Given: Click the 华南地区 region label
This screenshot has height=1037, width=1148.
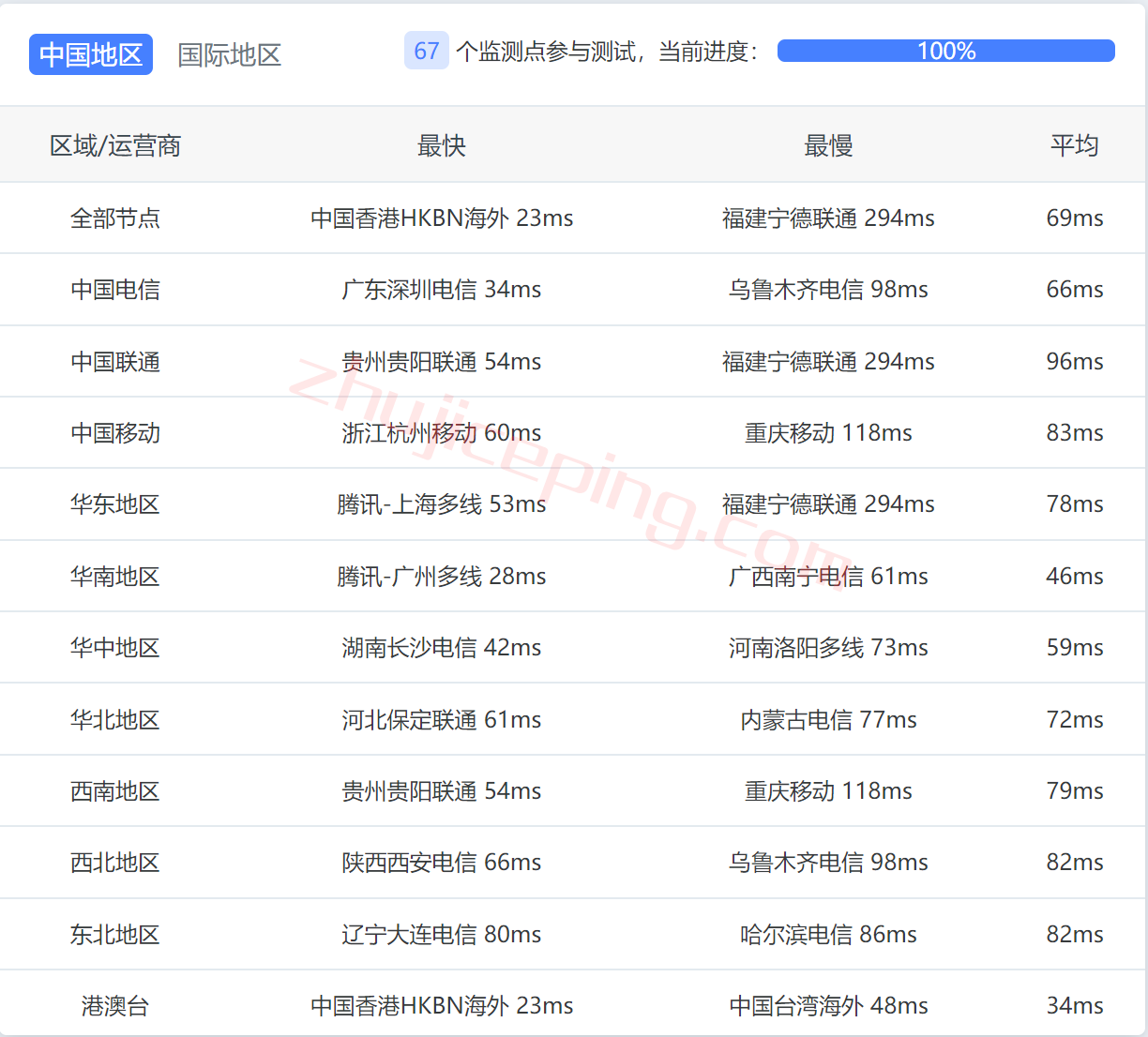Looking at the screenshot, I should tap(115, 577).
